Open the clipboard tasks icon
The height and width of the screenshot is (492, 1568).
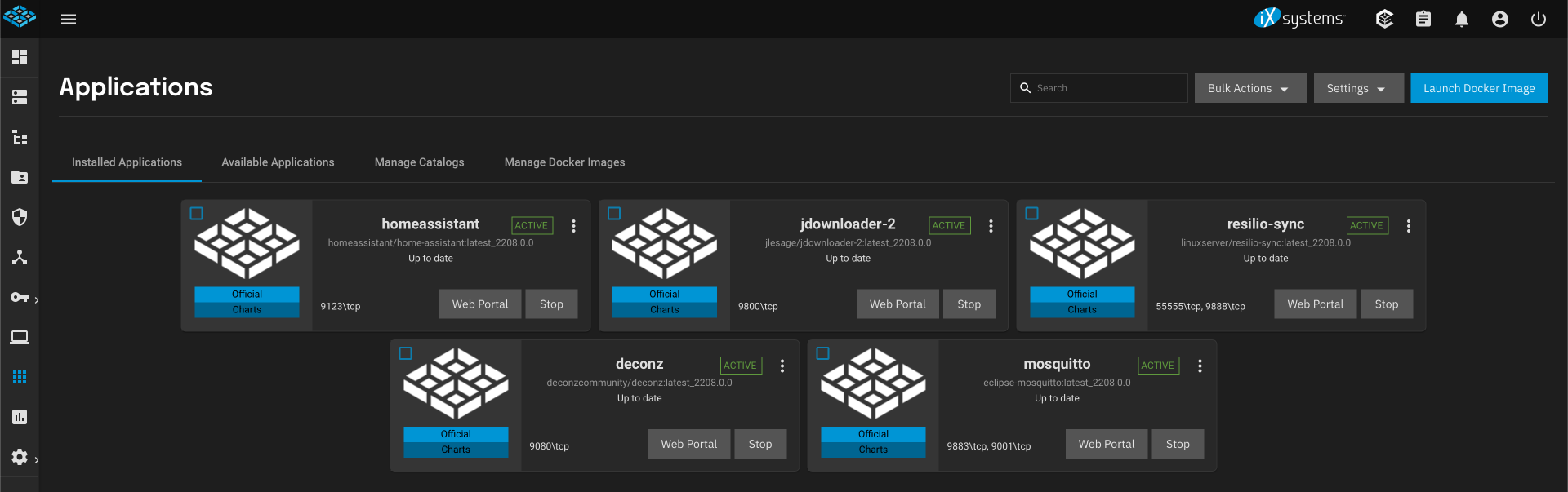(1423, 19)
